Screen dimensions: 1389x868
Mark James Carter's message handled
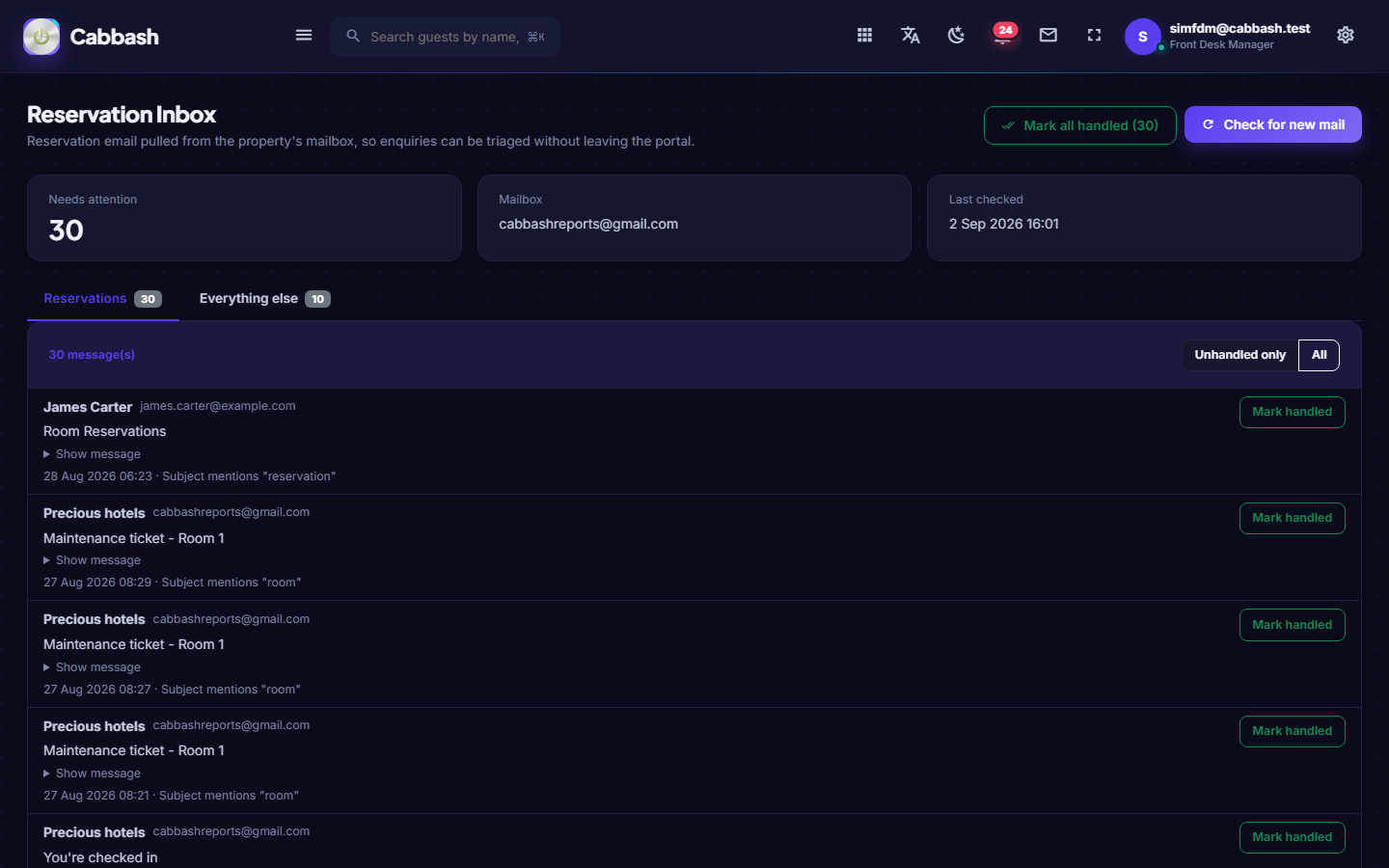[1292, 412]
